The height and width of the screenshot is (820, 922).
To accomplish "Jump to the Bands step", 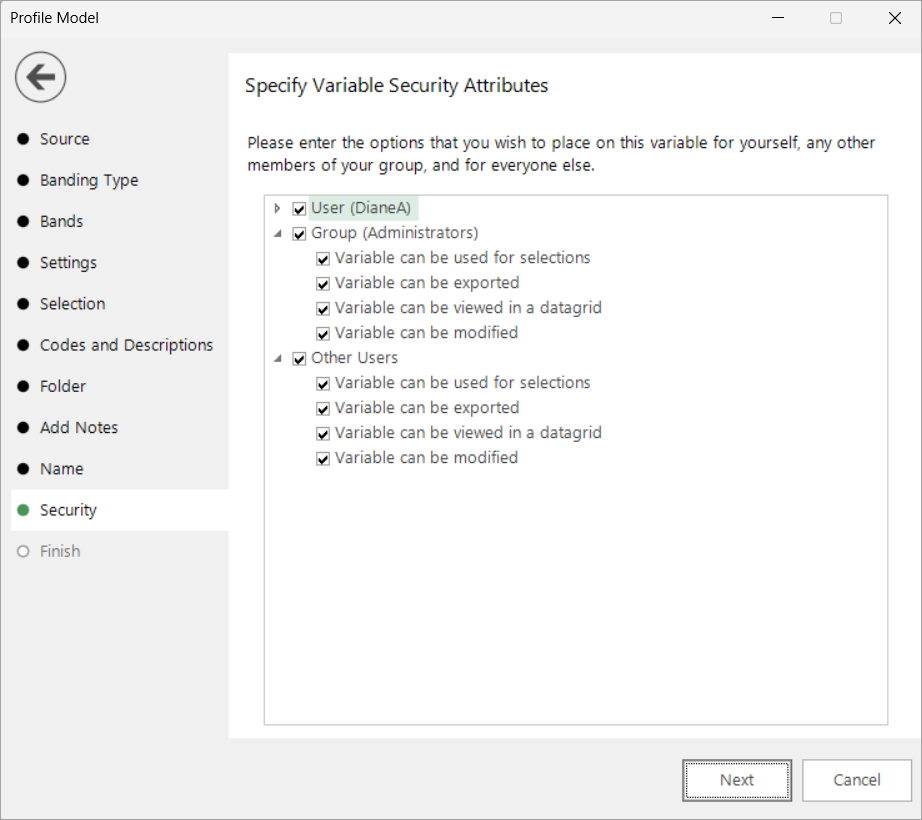I will pyautogui.click(x=61, y=222).
